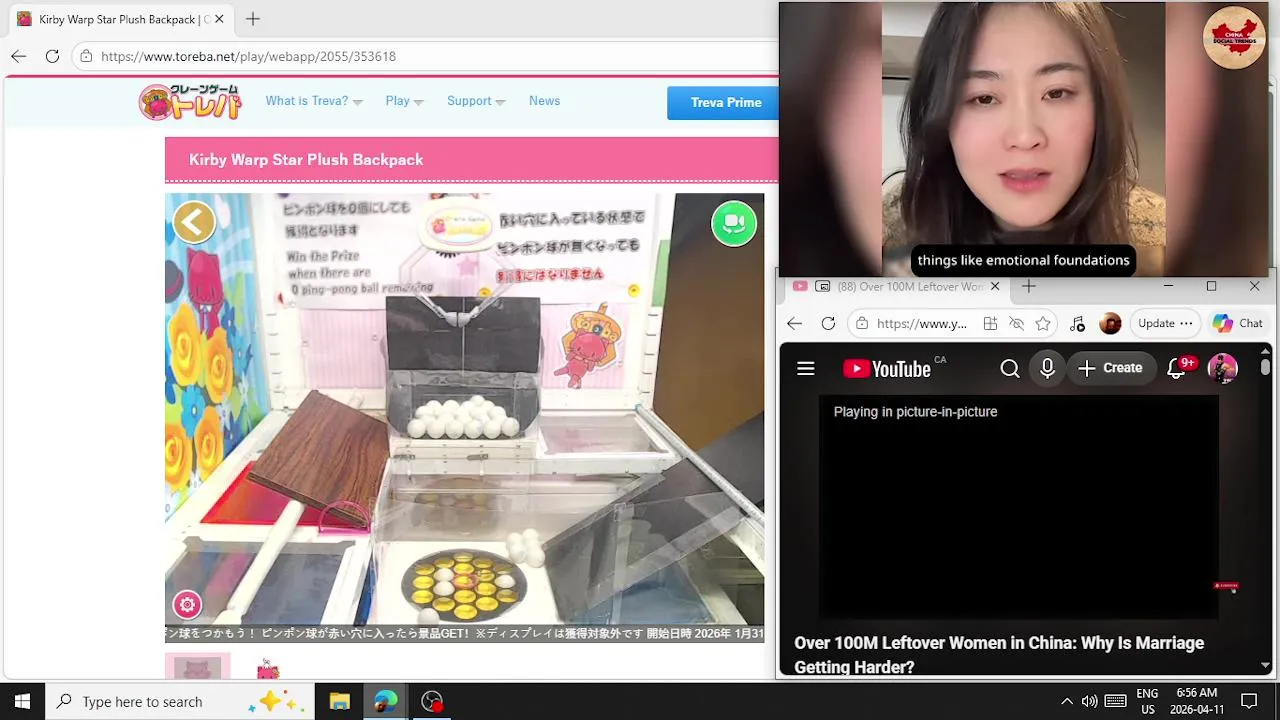
Task: Click the picture-in-picture video overlay
Action: [x=1024, y=138]
